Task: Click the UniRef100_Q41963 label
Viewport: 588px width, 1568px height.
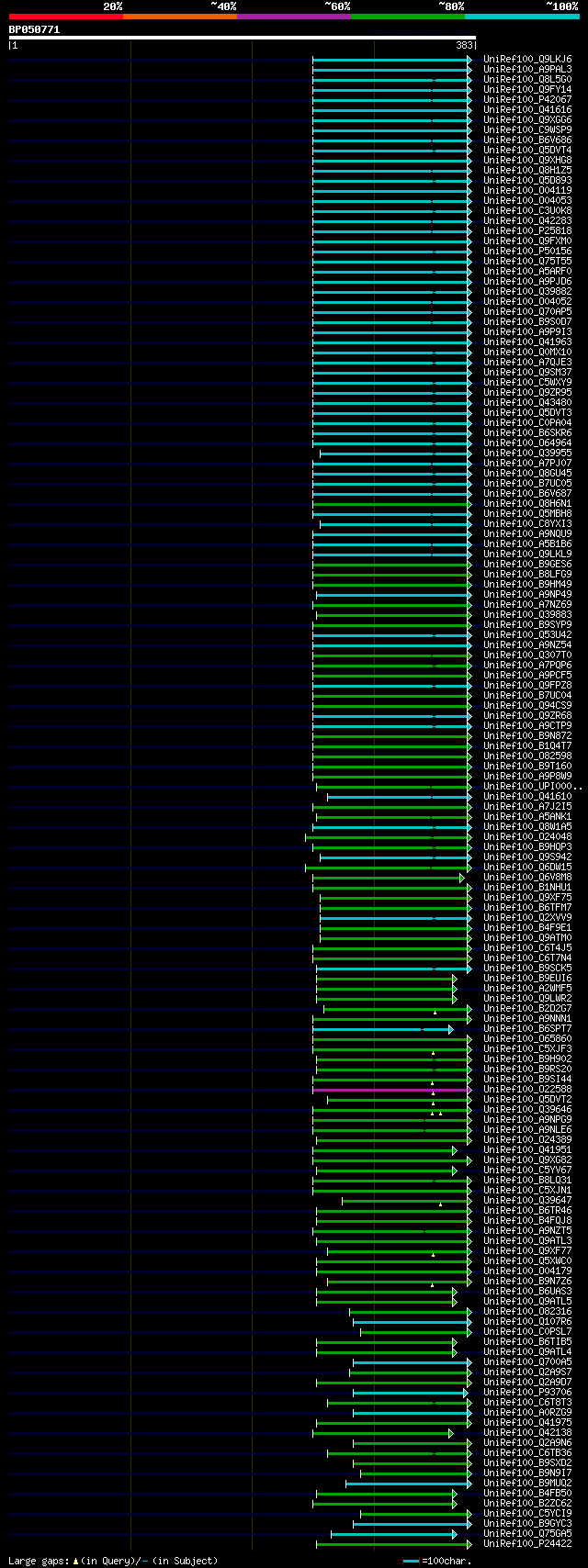Action: point(527,342)
